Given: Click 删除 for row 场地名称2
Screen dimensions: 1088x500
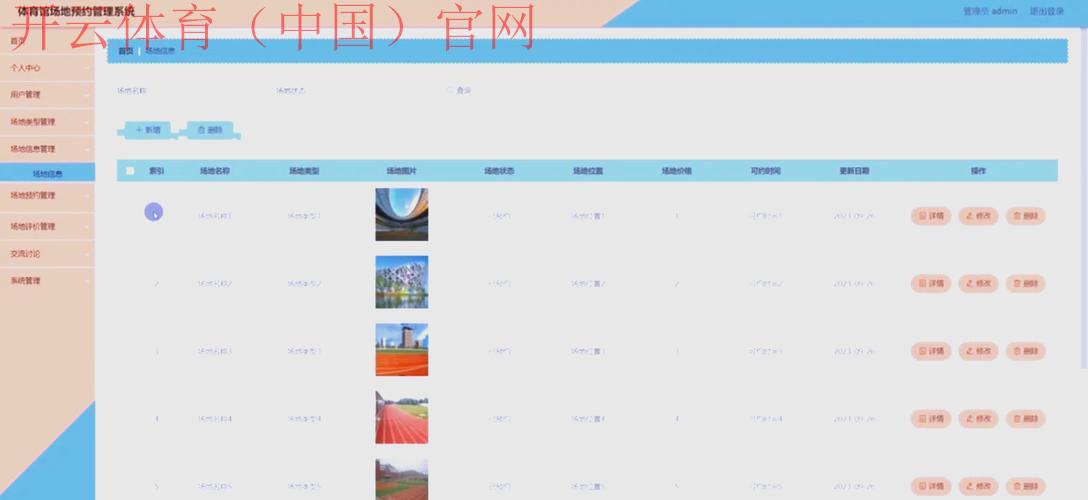Looking at the screenshot, I should pos(1026,283).
